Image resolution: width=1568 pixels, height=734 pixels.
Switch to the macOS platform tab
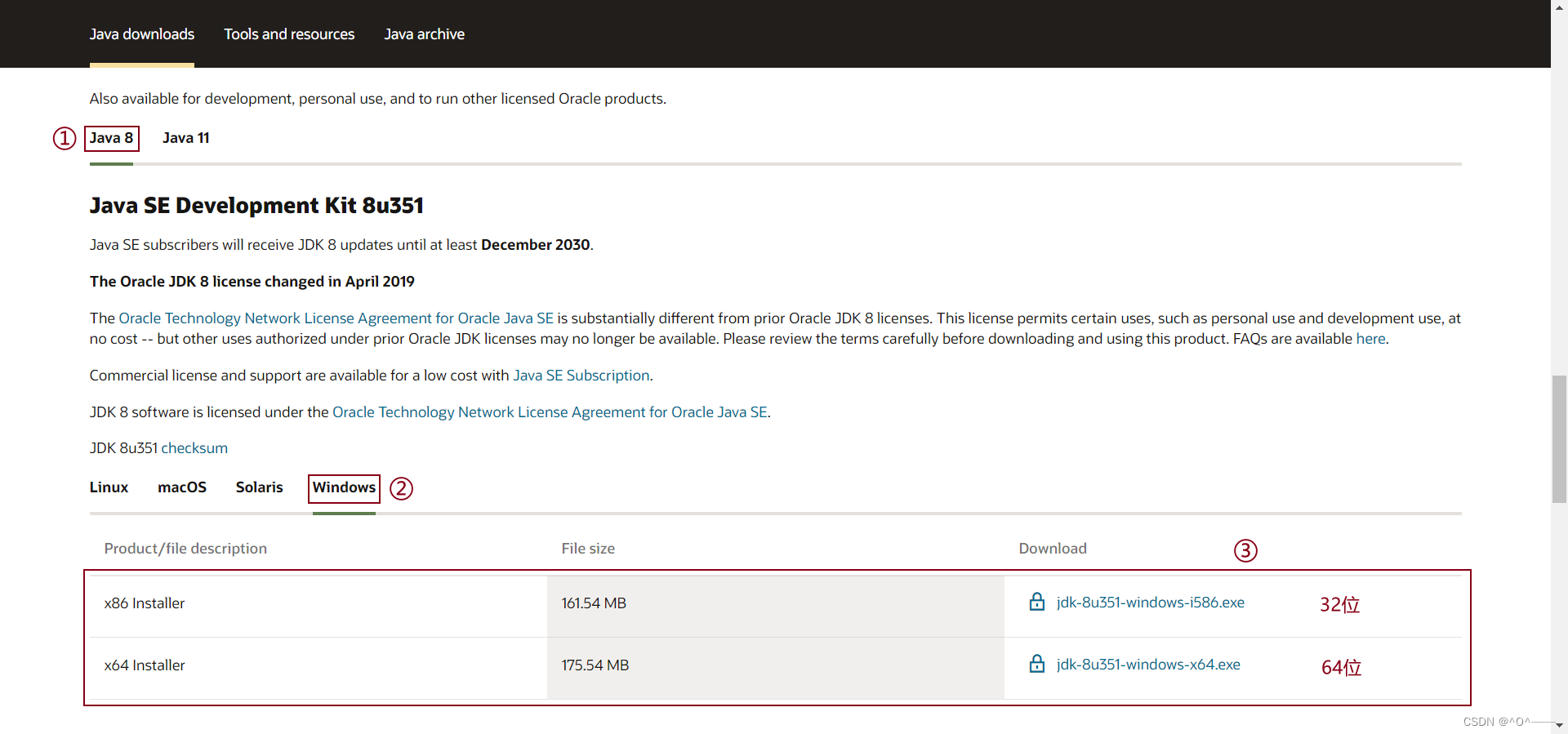tap(182, 487)
